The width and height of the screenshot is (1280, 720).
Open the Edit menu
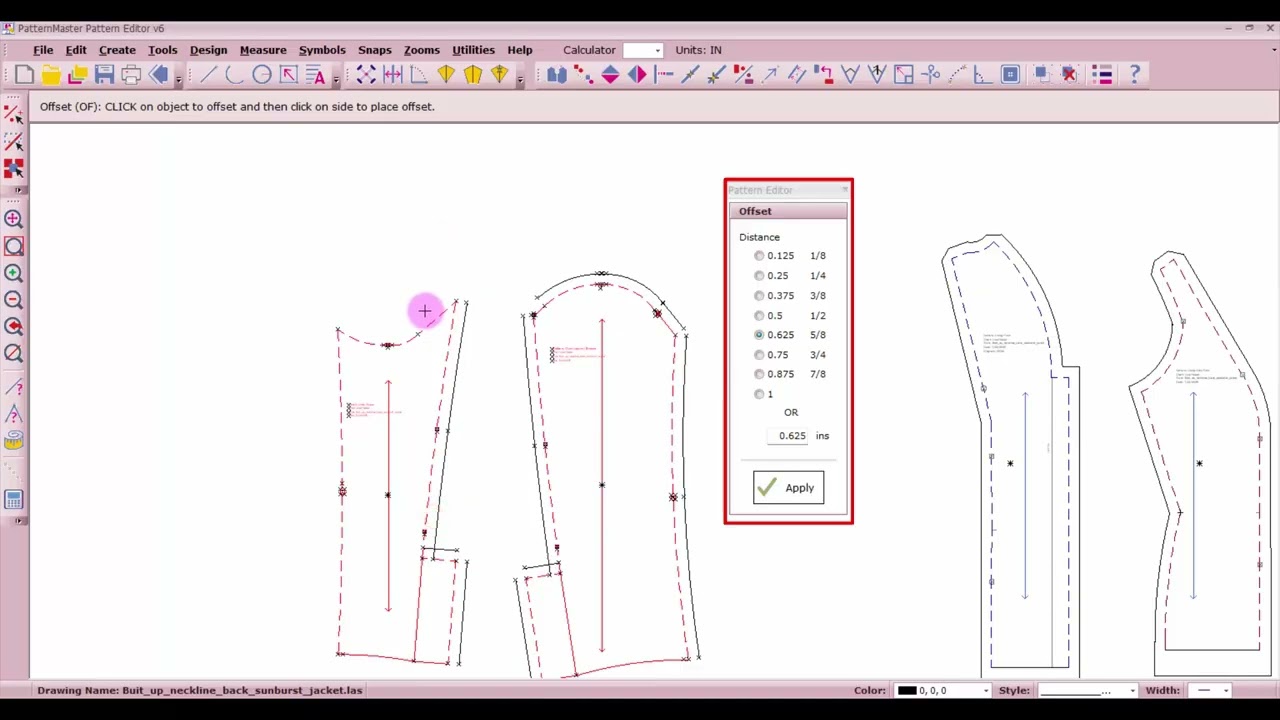point(76,50)
